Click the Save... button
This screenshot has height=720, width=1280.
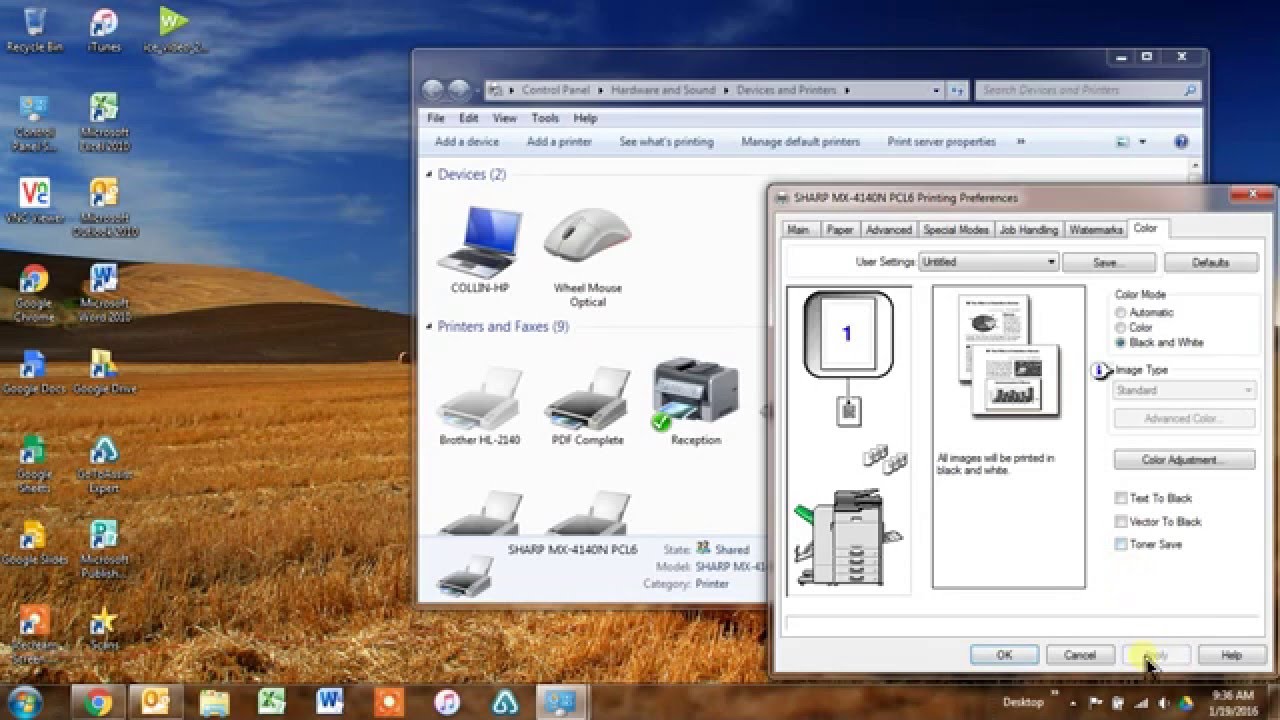[x=1109, y=262]
